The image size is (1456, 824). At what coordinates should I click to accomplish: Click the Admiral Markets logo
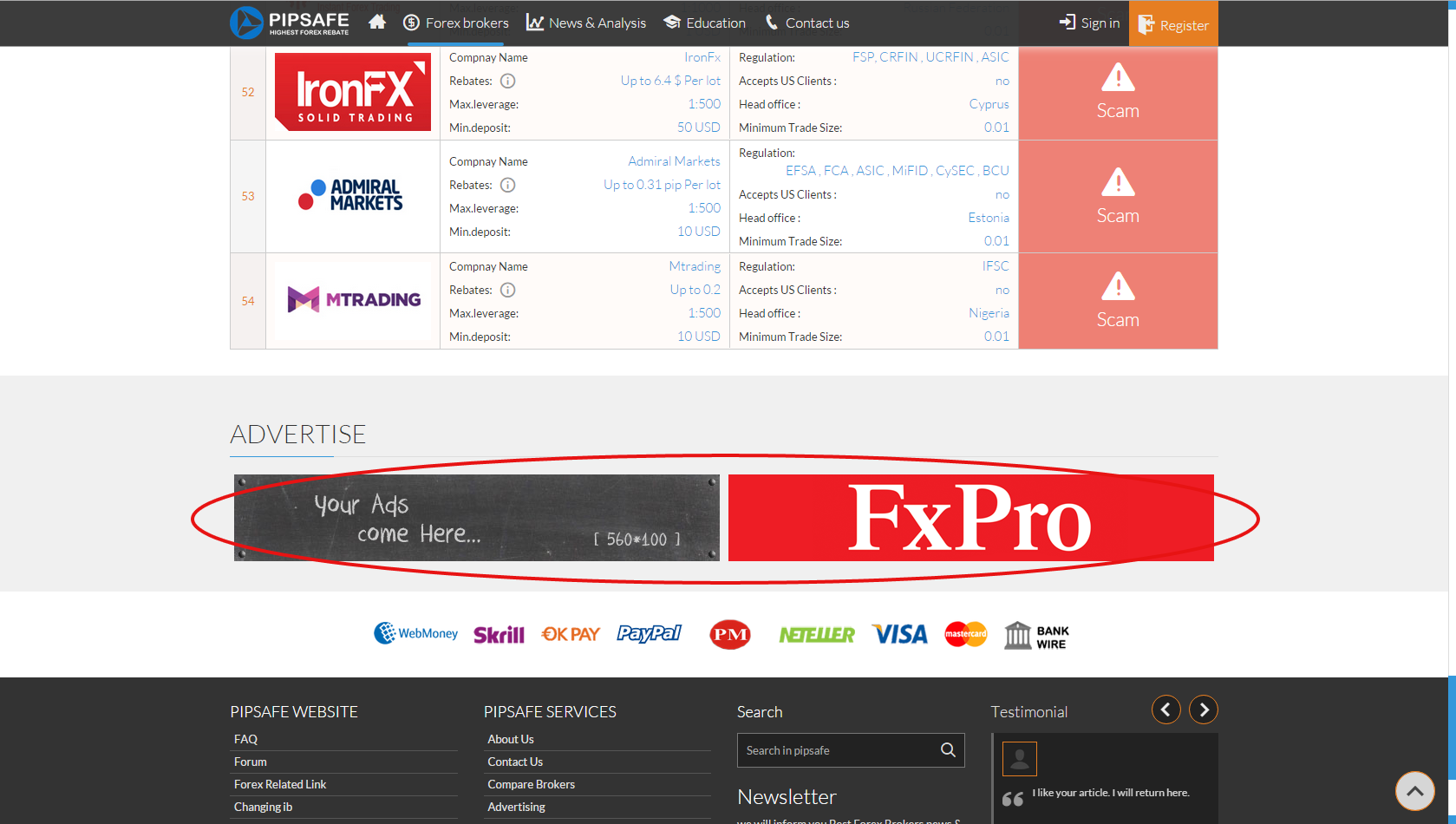351,195
